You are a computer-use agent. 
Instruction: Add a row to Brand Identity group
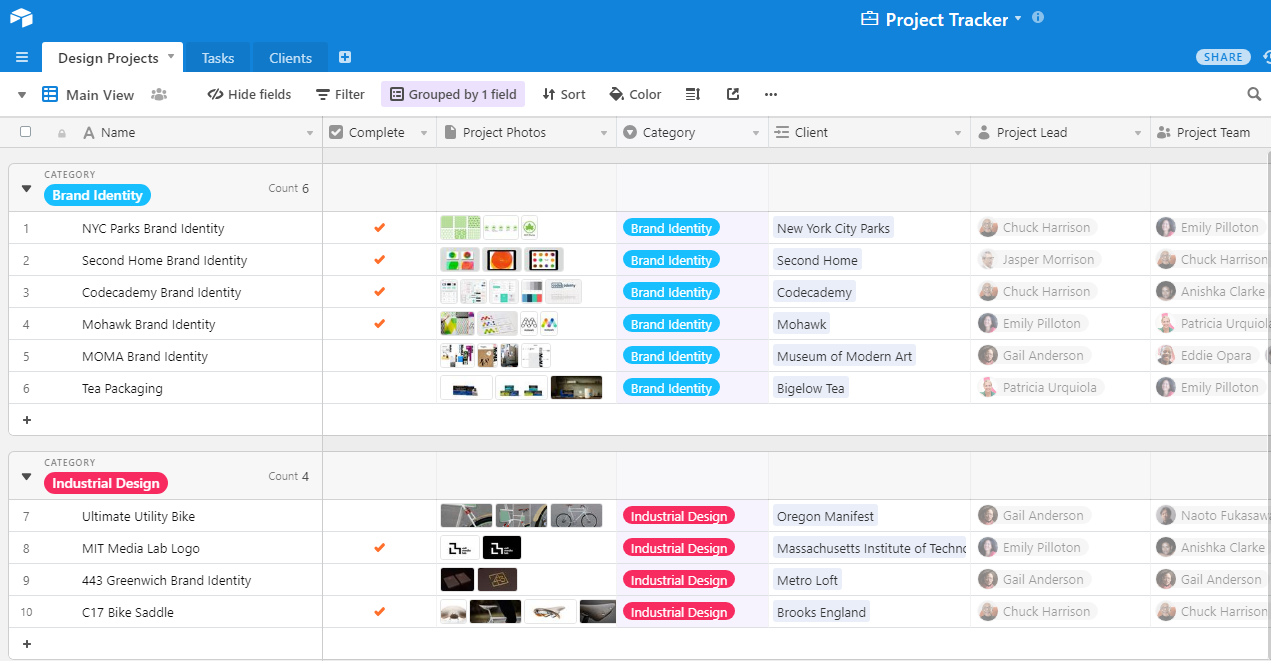[27, 420]
